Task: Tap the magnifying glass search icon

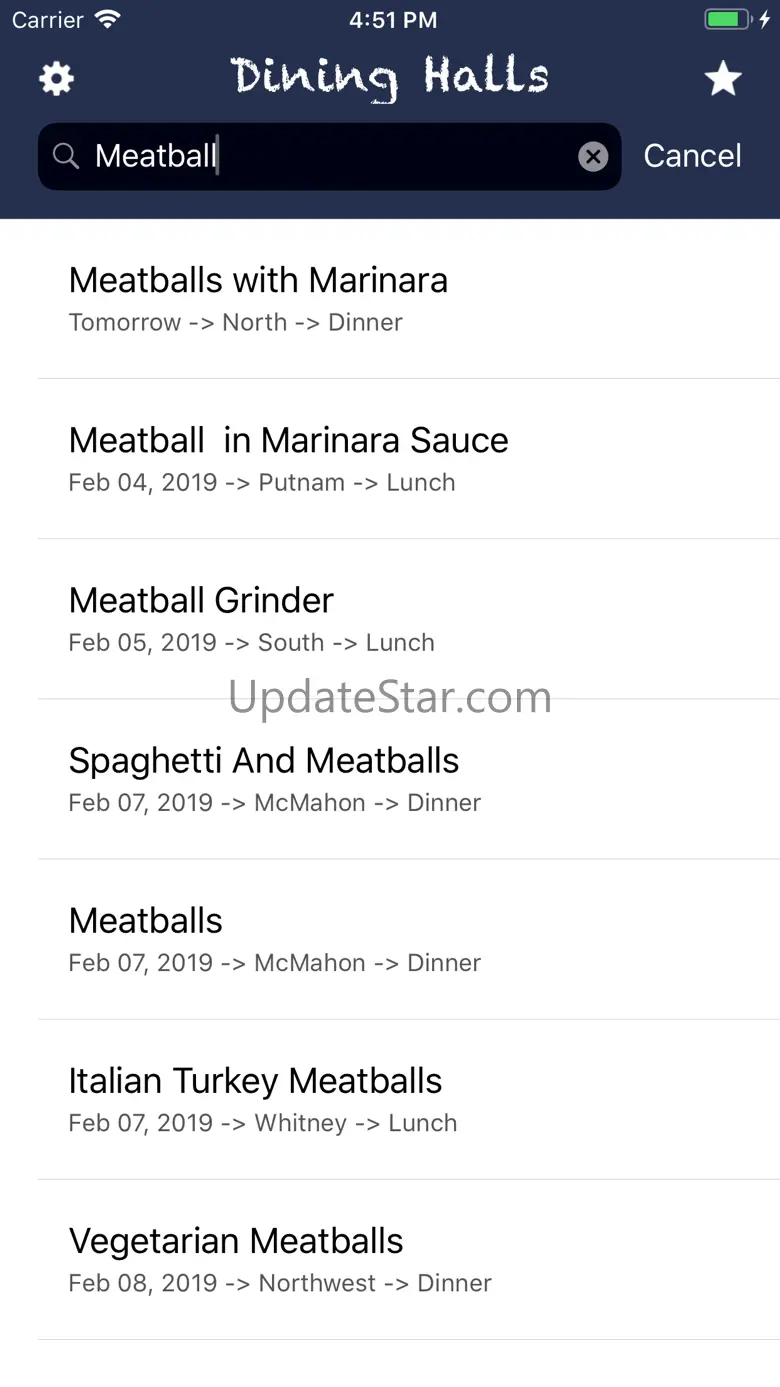Action: (x=66, y=156)
